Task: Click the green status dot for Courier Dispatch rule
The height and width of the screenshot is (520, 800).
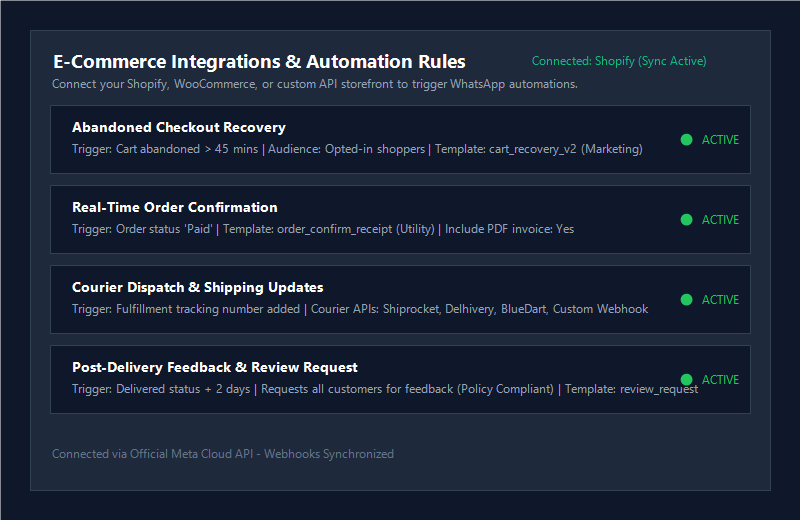Action: pos(686,300)
